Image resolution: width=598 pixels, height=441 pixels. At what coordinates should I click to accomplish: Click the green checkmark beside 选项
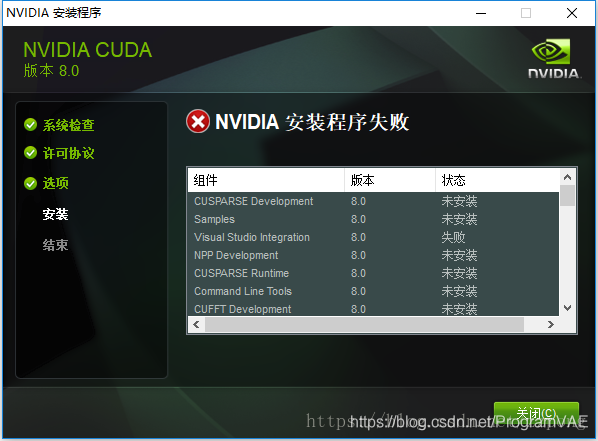click(x=31, y=183)
